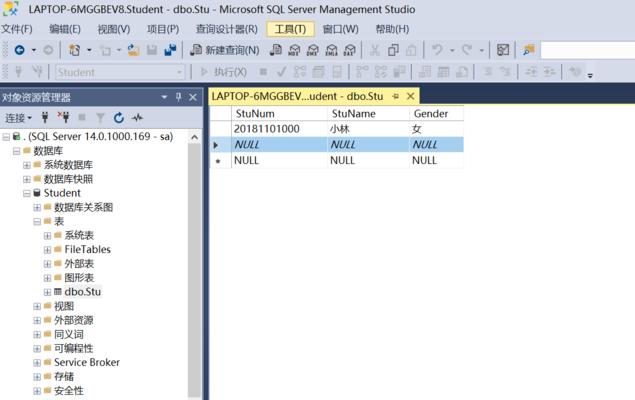
Task: Click the 小林 name cell
Action: 368,129
